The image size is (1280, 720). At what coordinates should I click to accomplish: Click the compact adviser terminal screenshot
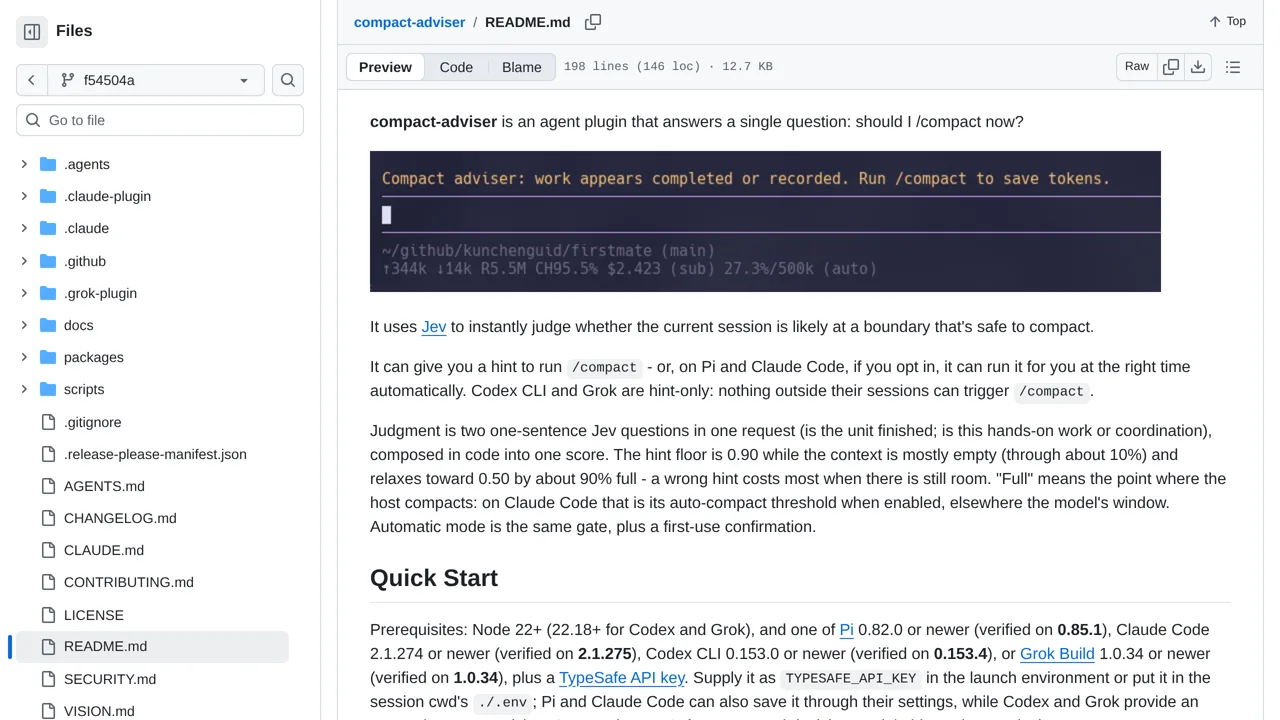point(765,222)
